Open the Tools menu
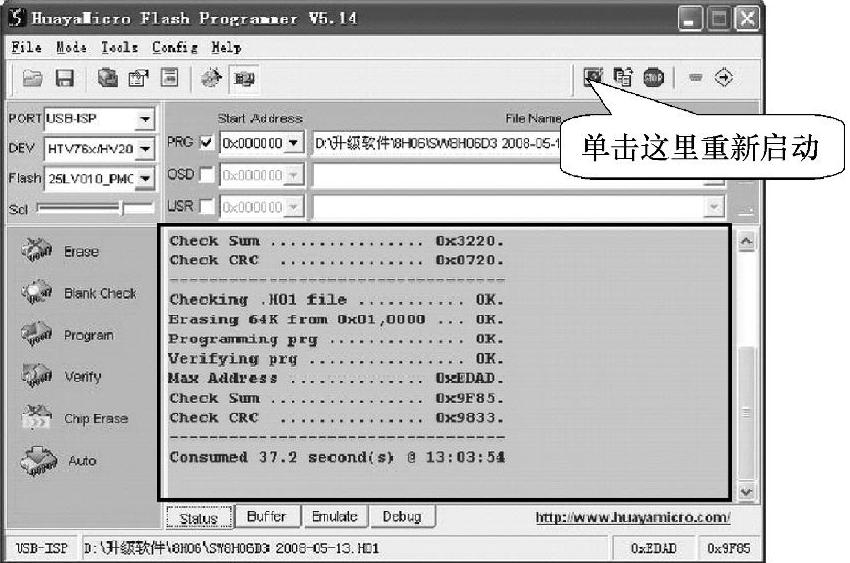 (119, 48)
